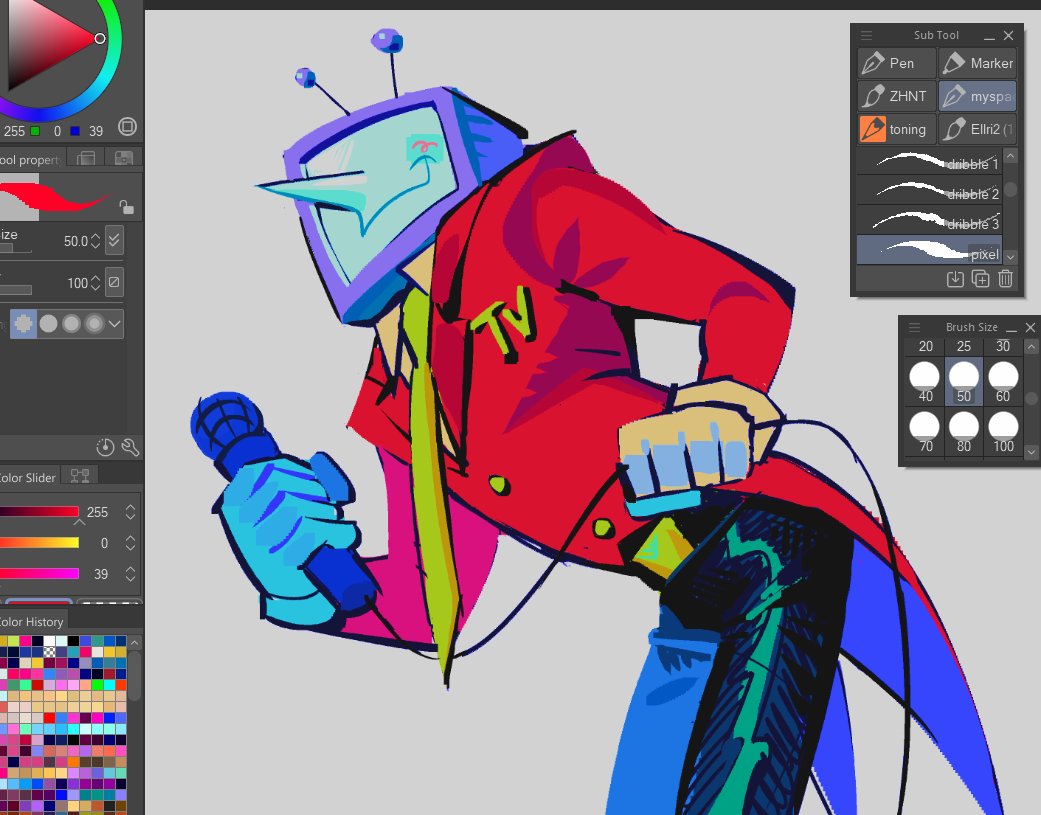The height and width of the screenshot is (815, 1041).
Task: Open the Intermediate Color tab icon
Action: click(80, 475)
